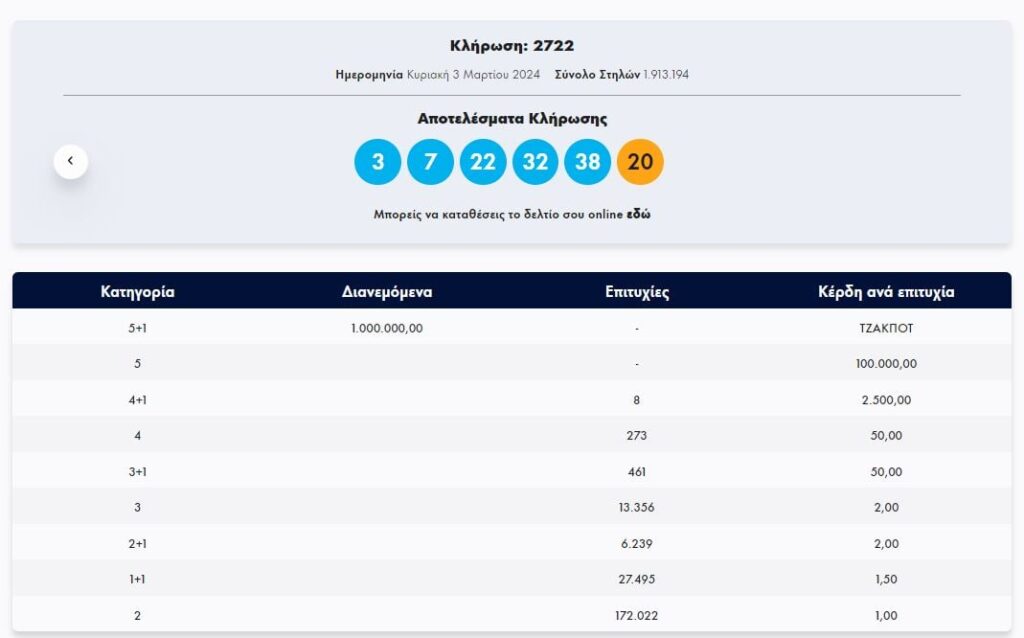The height and width of the screenshot is (638, 1024).
Task: Click the 'Κλήρωση: 2722' draw title
Action: coord(512,46)
